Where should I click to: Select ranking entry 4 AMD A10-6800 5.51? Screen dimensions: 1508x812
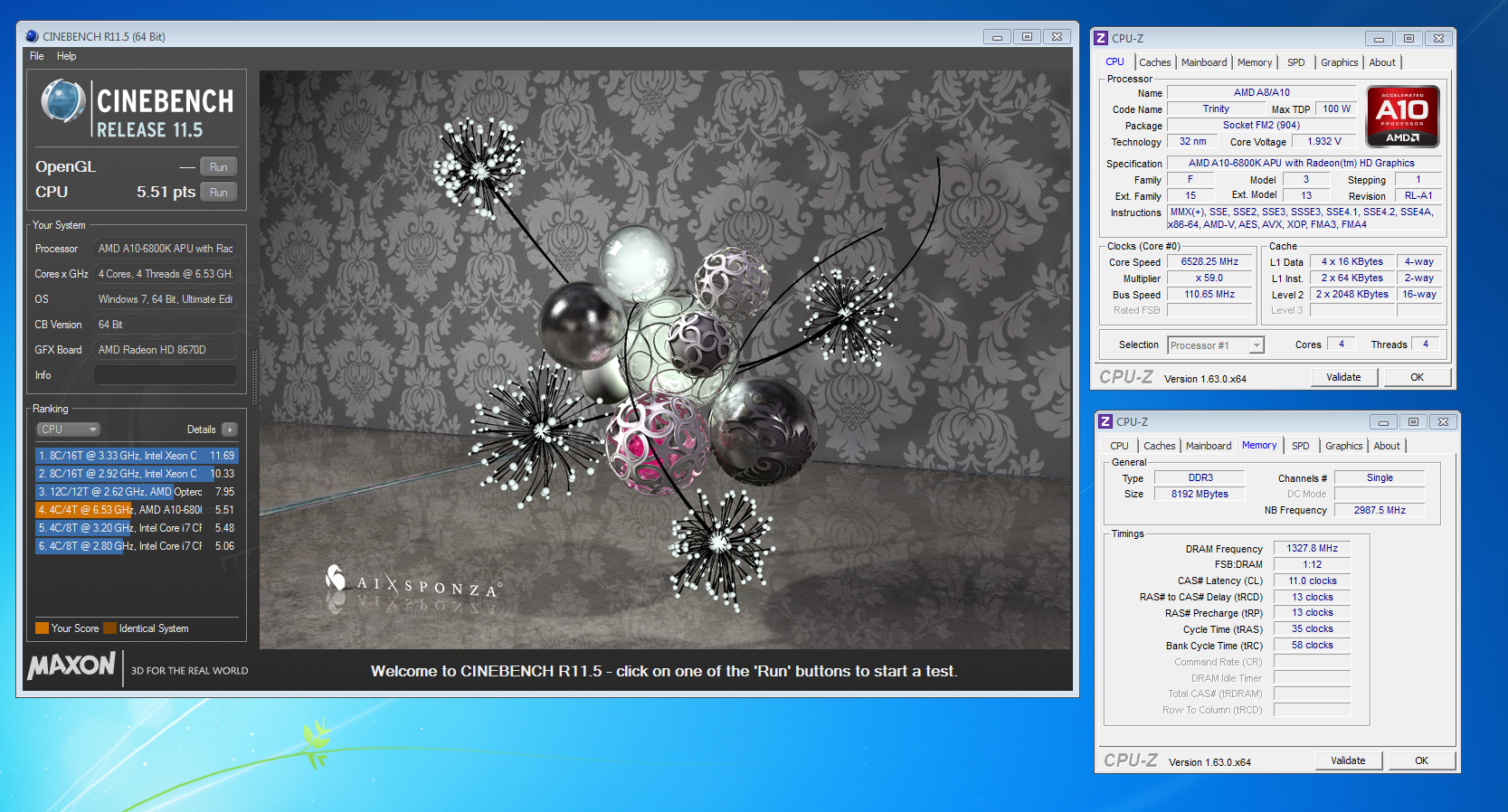[137, 510]
